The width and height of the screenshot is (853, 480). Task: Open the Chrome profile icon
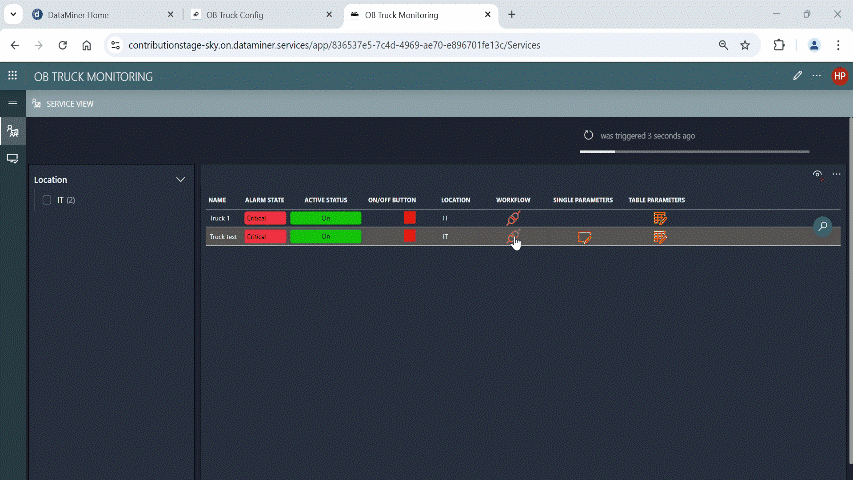[x=814, y=45]
